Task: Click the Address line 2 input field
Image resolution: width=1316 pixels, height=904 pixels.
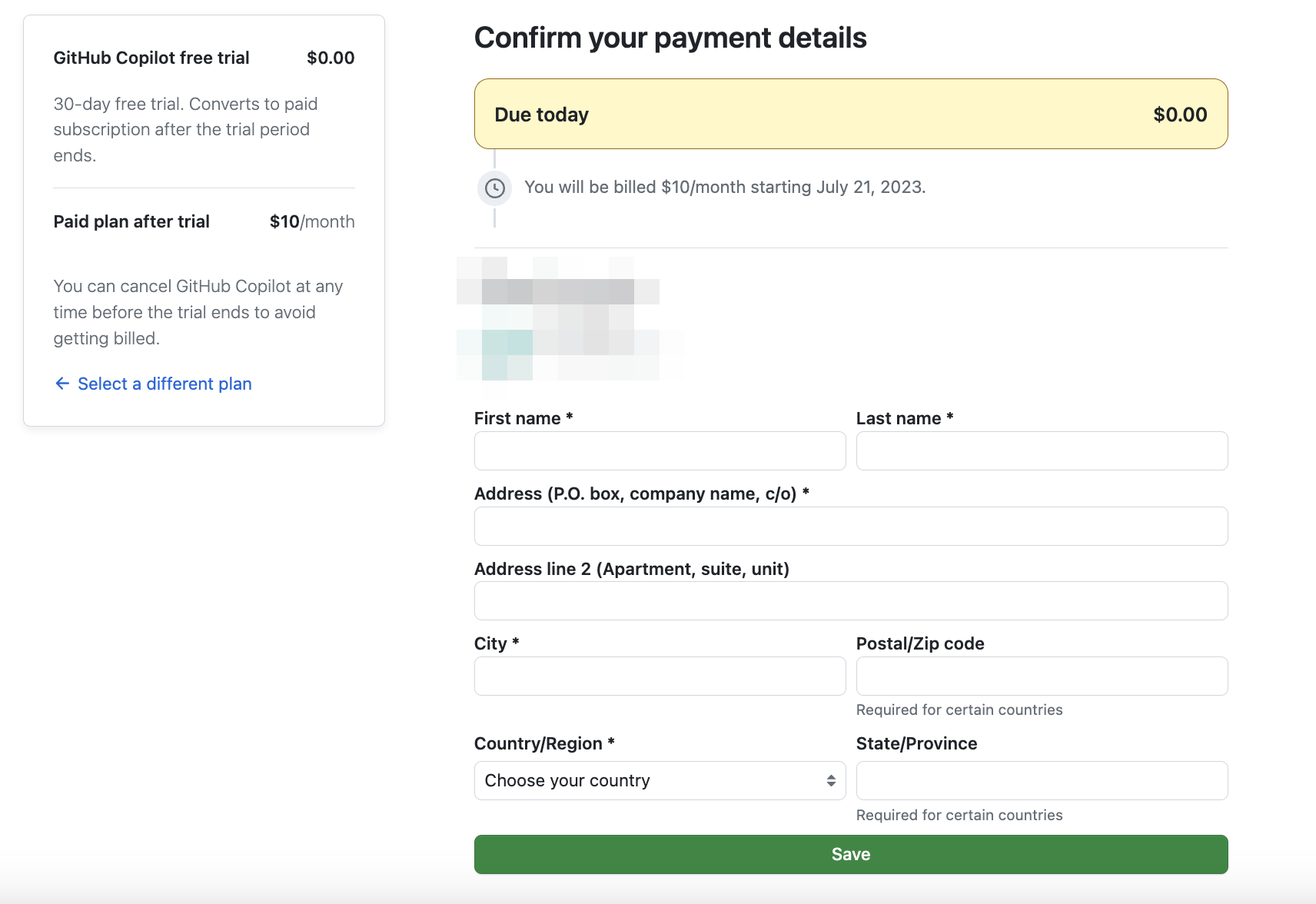Action: pyautogui.click(x=851, y=600)
